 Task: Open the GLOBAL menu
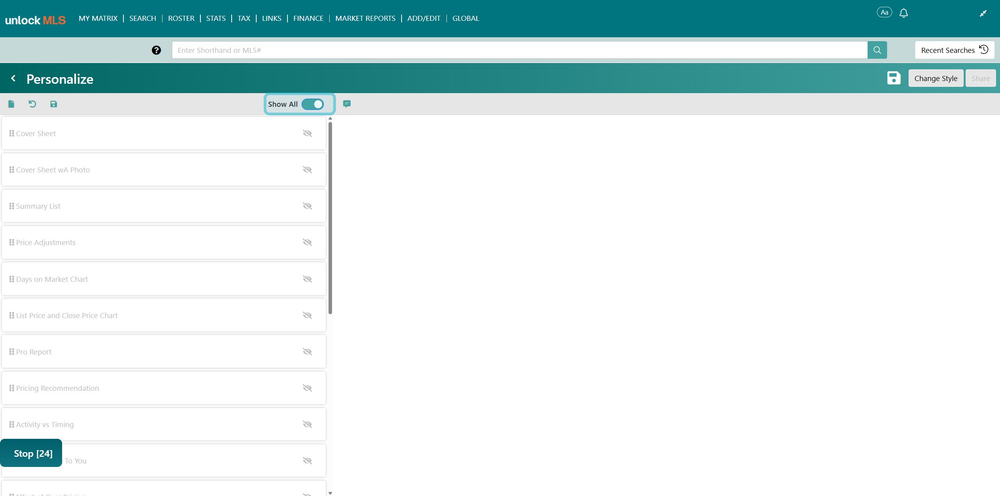(x=466, y=18)
